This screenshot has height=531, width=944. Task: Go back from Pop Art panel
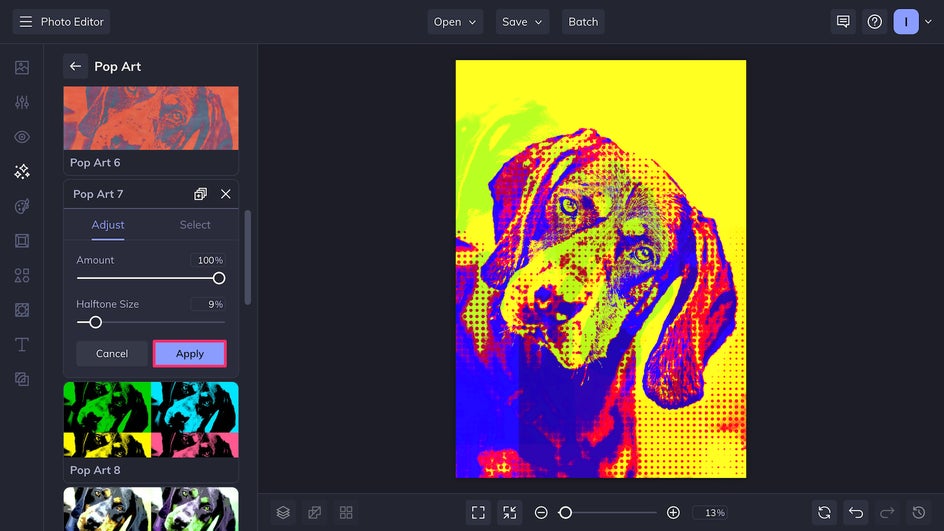75,66
